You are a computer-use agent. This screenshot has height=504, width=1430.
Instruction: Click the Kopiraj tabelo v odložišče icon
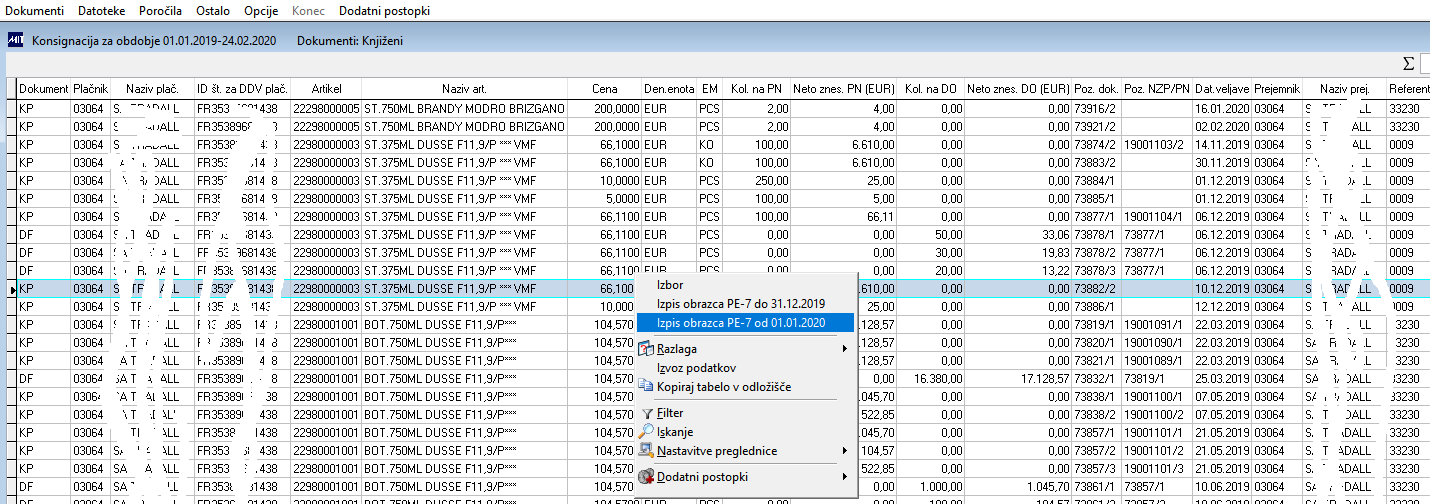[x=646, y=386]
